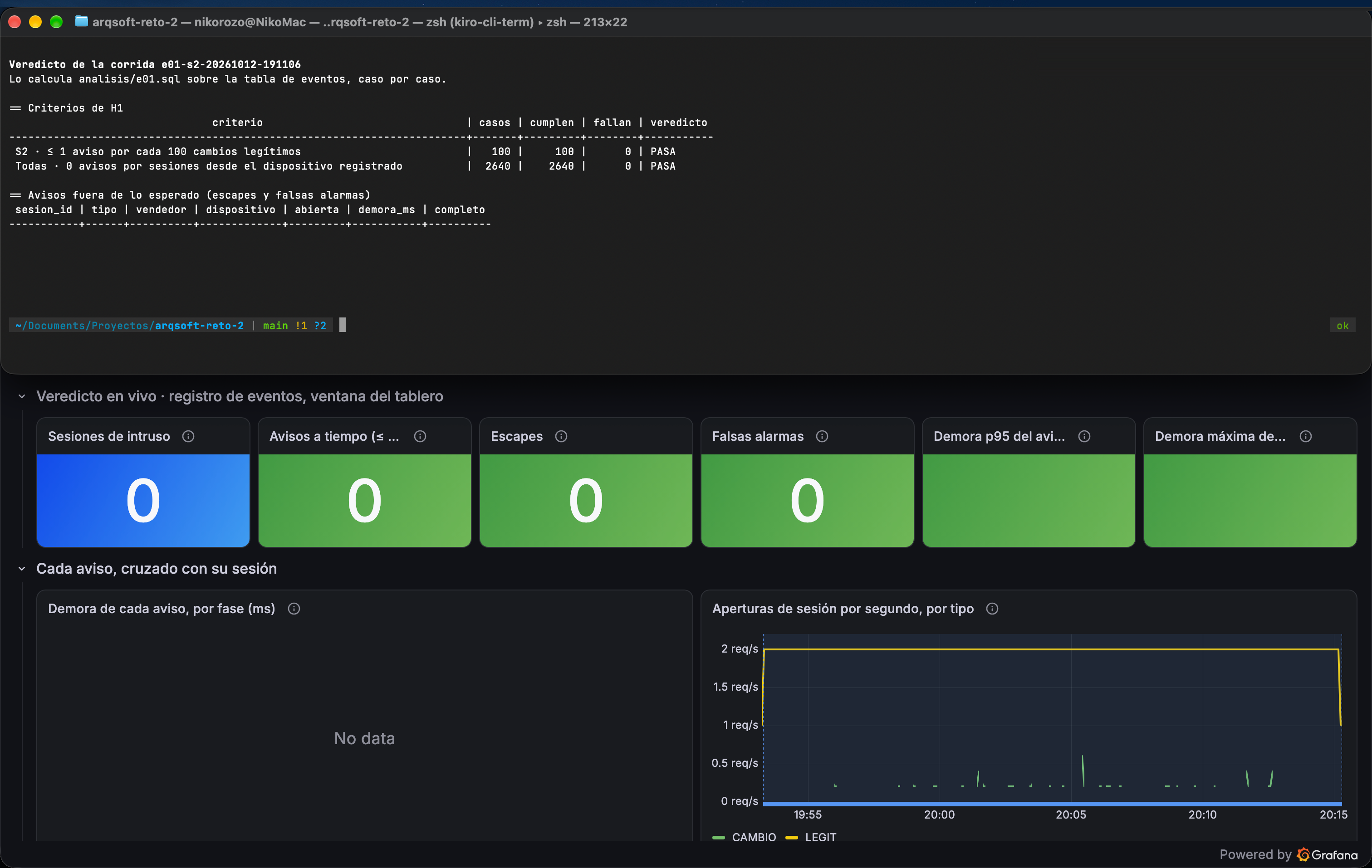Open Demora de cada aviso panel title
Image resolution: width=1372 pixels, height=868 pixels.
161,609
